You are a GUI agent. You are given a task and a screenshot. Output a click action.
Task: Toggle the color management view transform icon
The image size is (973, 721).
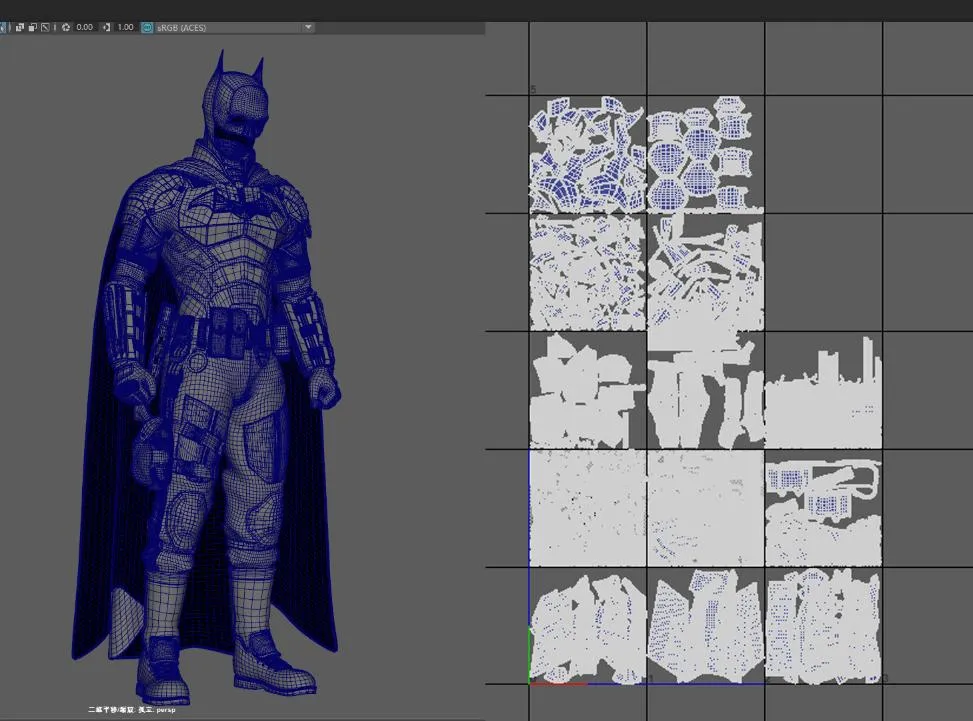click(x=148, y=27)
